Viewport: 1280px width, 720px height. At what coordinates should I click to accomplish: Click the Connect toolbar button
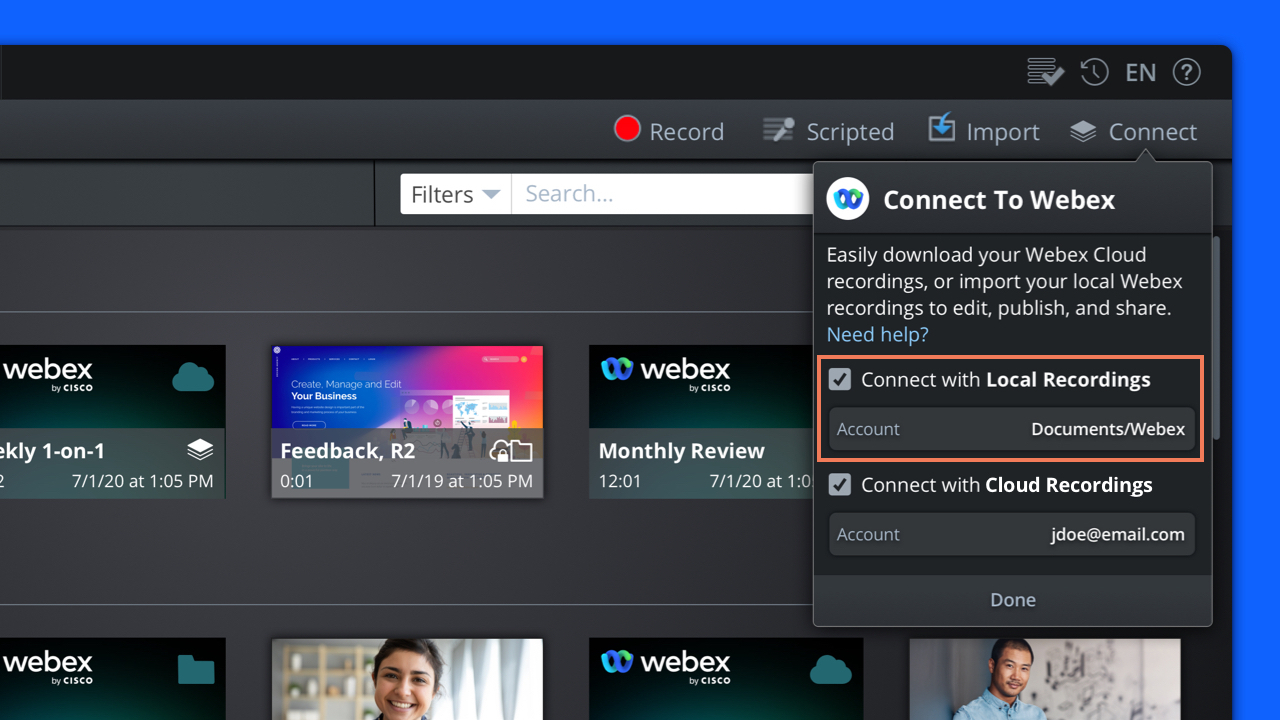click(x=1133, y=131)
